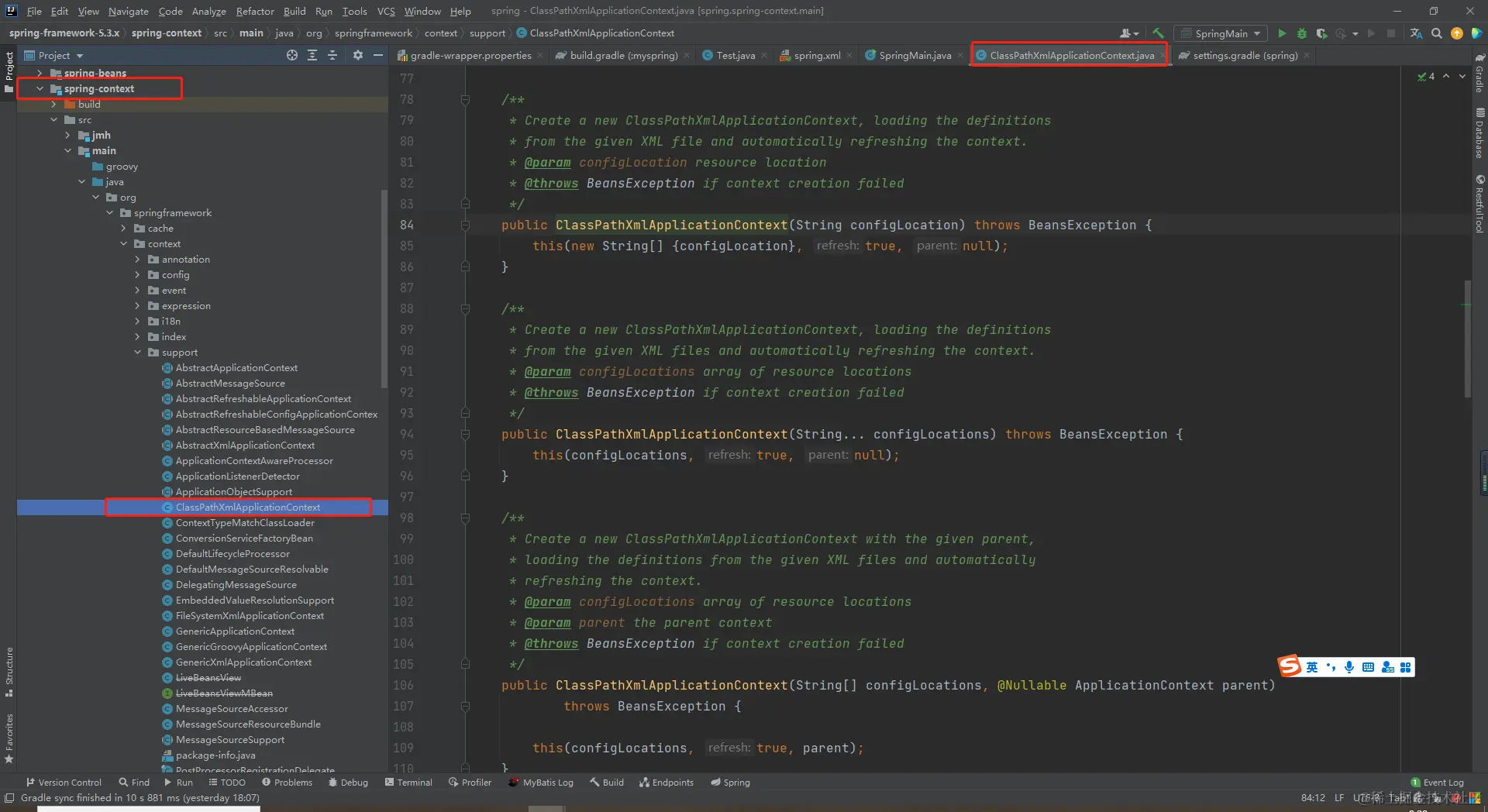Screen dimensions: 1488x812
Task: Open the Database side tool window
Action: pos(1479,133)
